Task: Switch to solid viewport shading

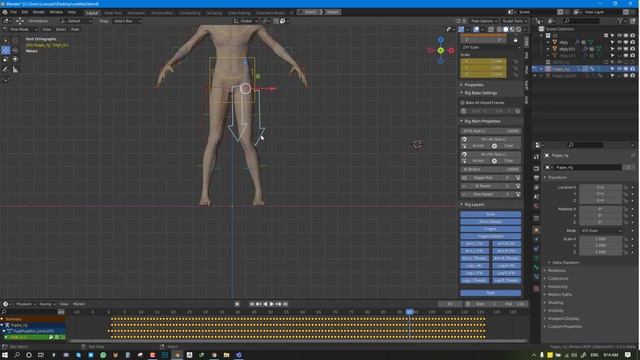Action: pos(505,29)
